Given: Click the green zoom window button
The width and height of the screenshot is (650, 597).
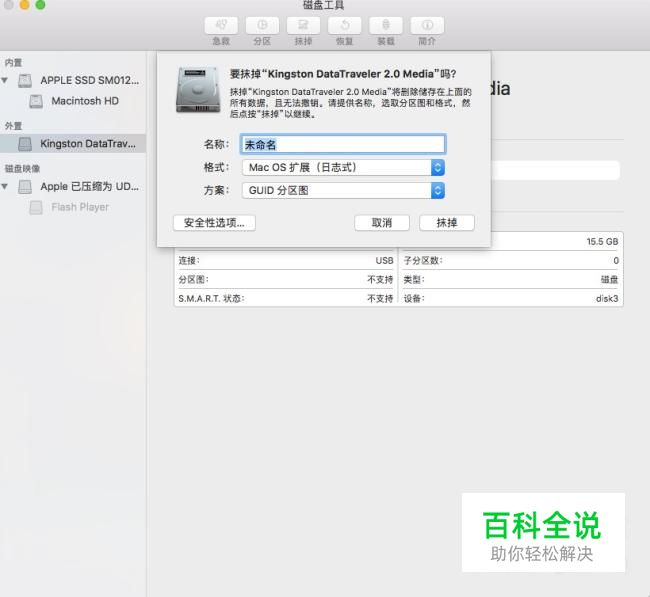Looking at the screenshot, I should tap(40, 5).
